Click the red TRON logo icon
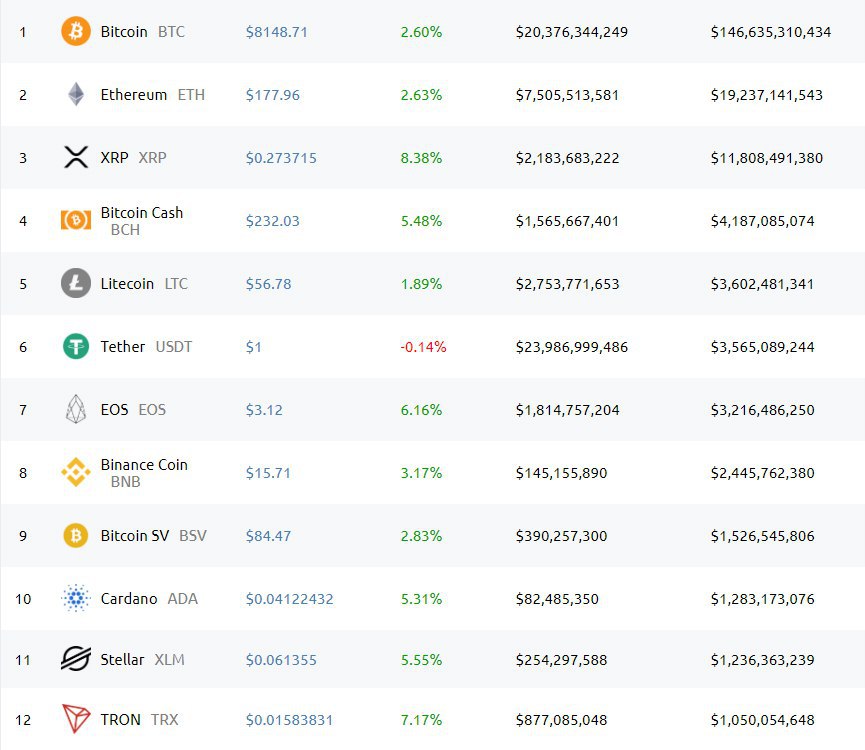865x750 pixels. (76, 719)
